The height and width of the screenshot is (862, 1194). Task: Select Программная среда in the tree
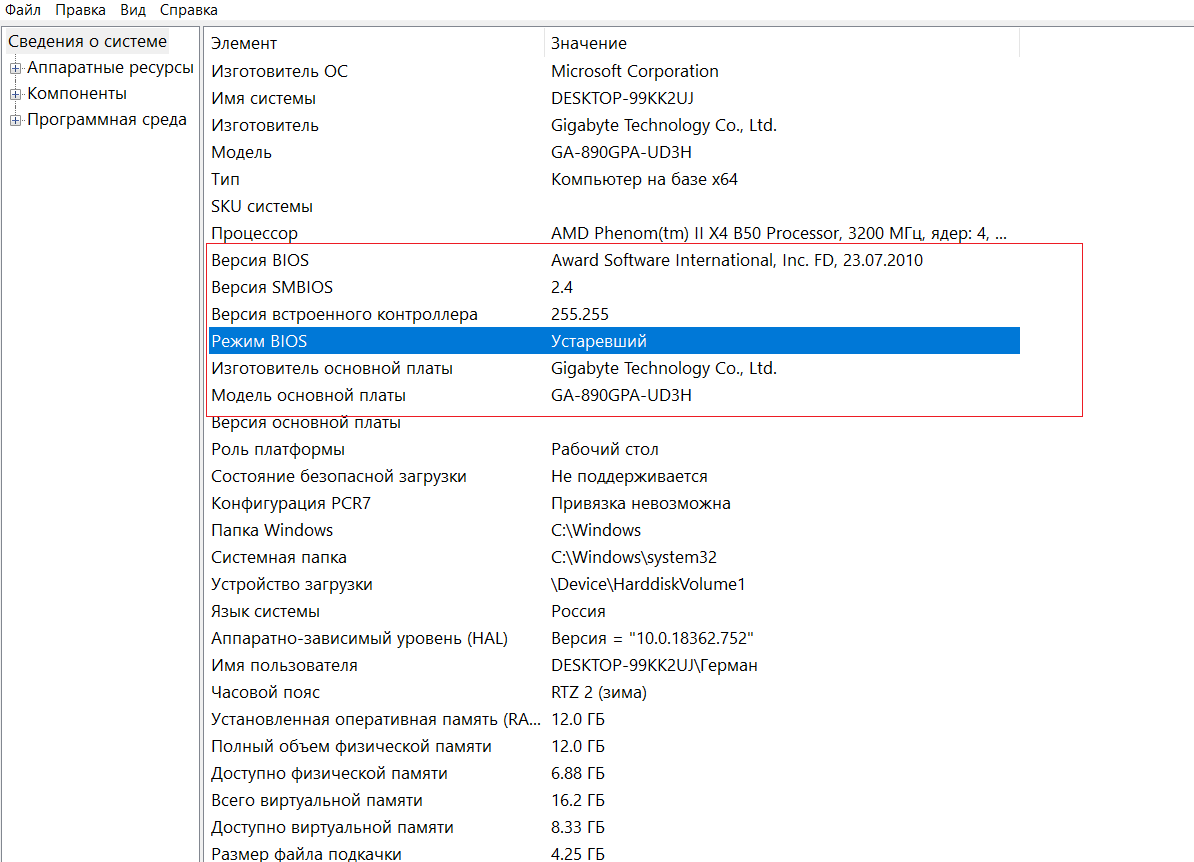pos(107,120)
